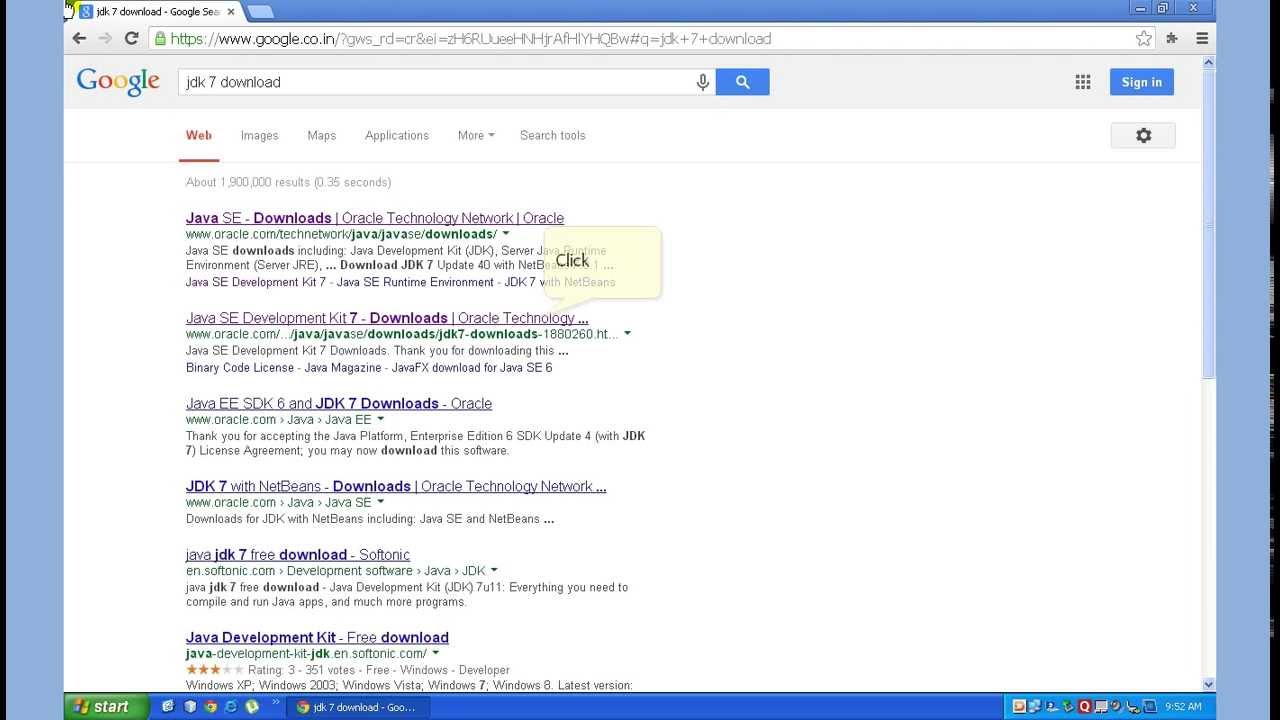The width and height of the screenshot is (1280, 720).
Task: Open the first orange icon in system tray
Action: click(1019, 706)
